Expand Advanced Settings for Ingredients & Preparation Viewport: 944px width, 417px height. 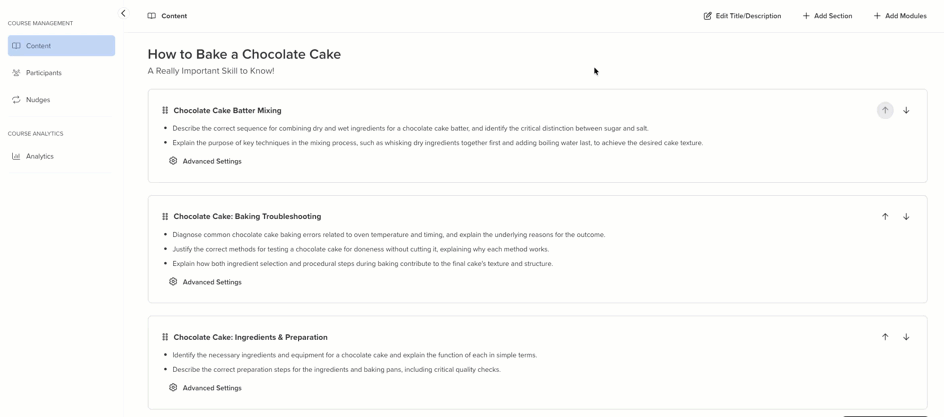[205, 388]
